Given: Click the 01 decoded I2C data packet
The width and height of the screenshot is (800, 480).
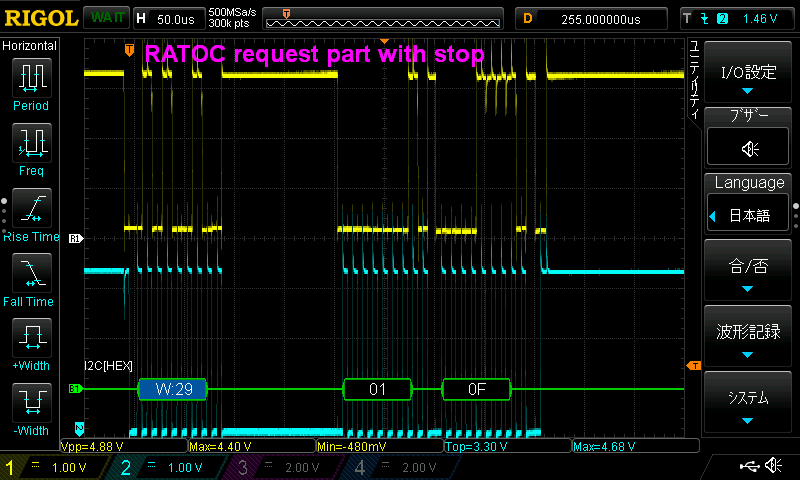Looking at the screenshot, I should tap(378, 389).
